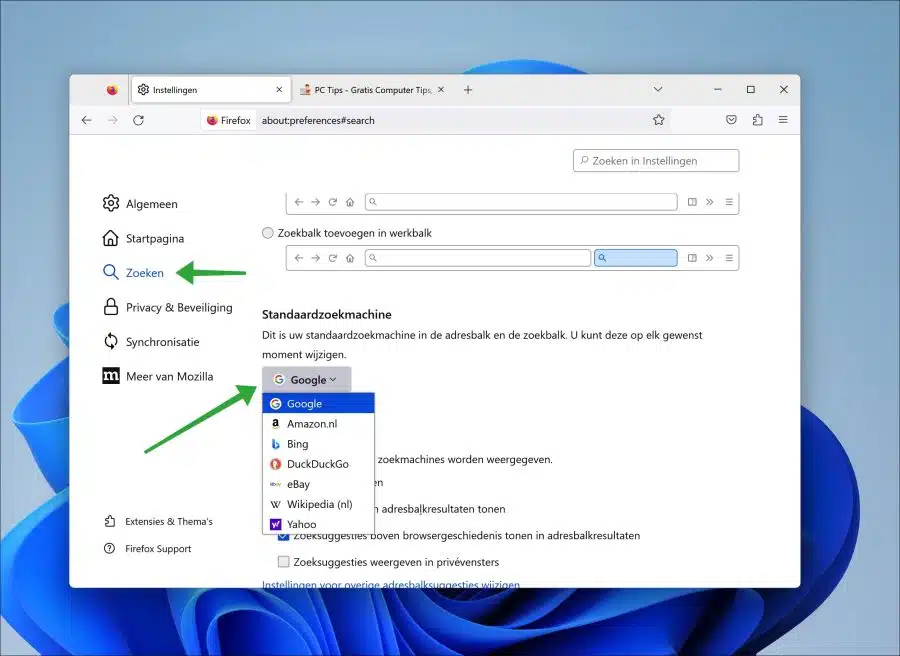The image size is (900, 656).
Task: Open the Algemeen settings section
Action: 140,204
